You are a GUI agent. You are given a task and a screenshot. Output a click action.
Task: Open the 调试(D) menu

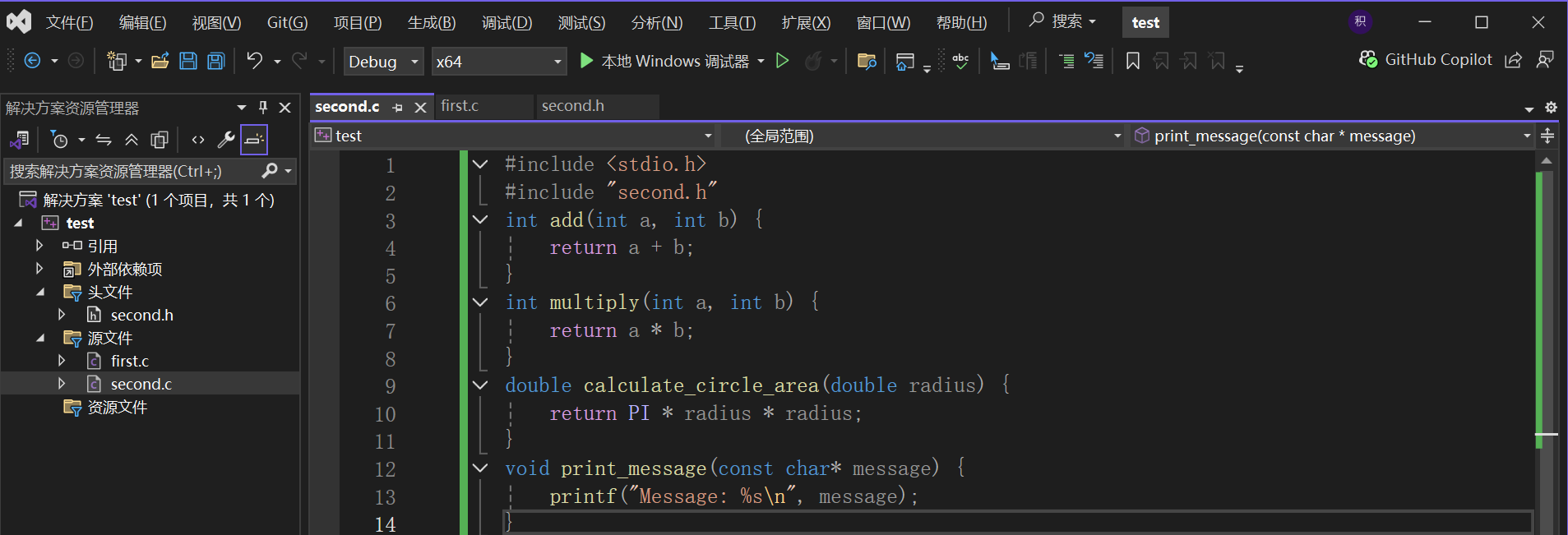point(506,23)
